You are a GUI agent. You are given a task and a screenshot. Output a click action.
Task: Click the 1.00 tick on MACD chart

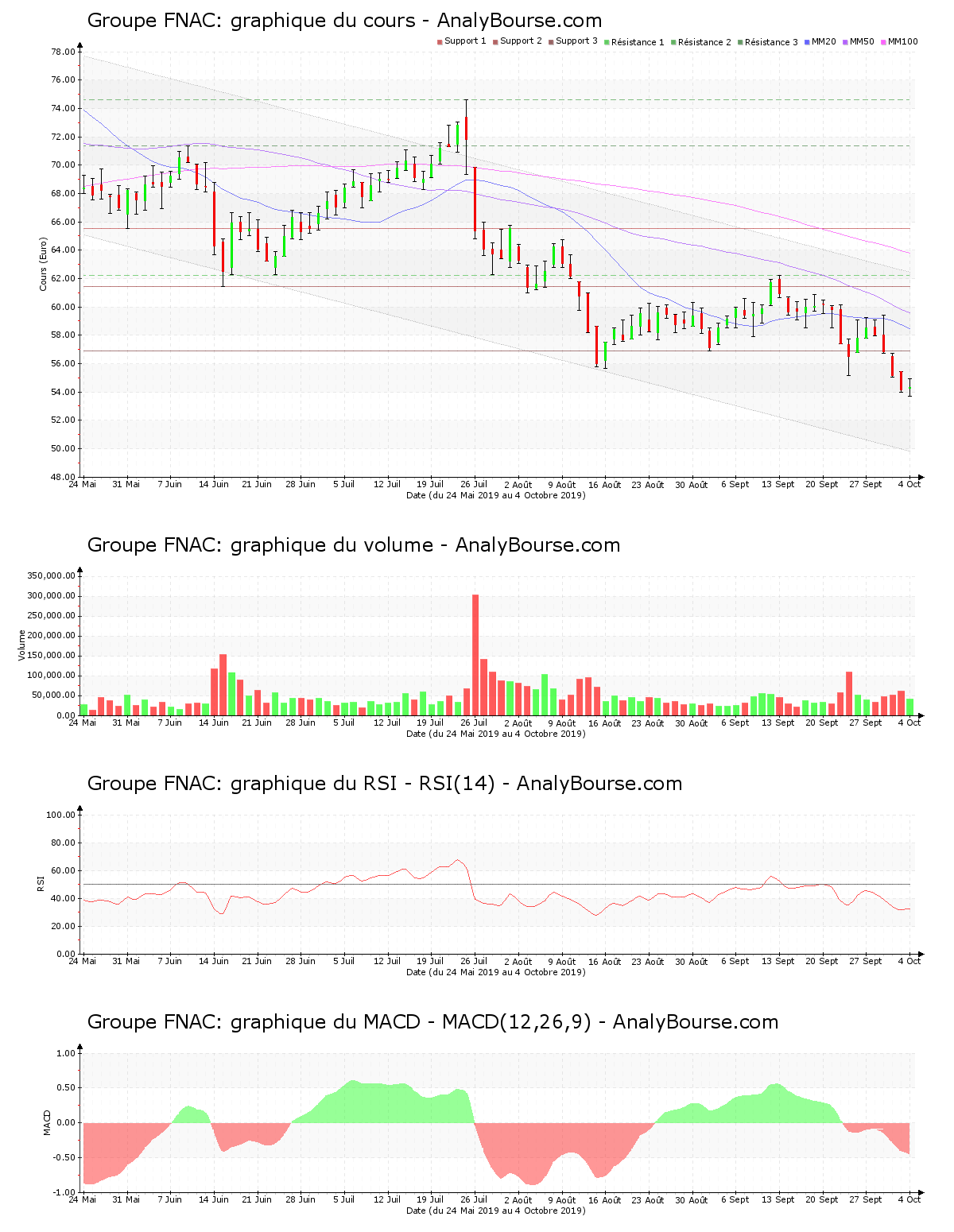66,1053
